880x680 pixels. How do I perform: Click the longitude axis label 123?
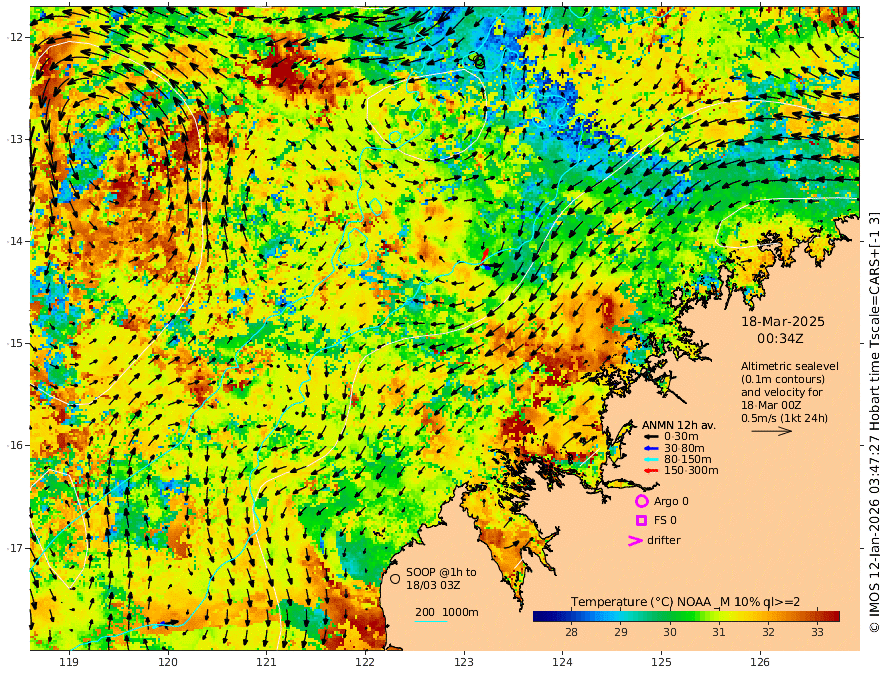tap(464, 662)
